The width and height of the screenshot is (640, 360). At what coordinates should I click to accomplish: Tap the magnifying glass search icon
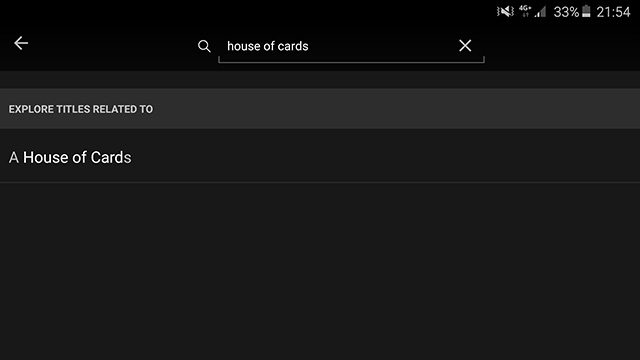click(x=204, y=46)
